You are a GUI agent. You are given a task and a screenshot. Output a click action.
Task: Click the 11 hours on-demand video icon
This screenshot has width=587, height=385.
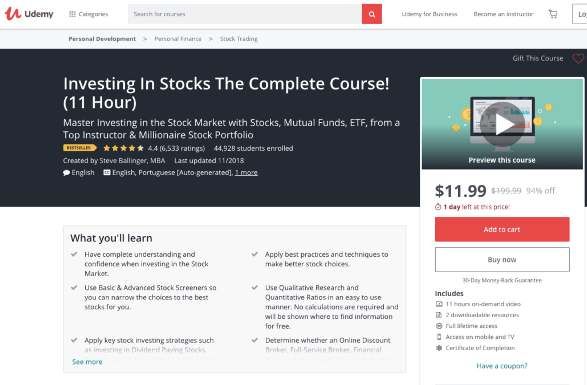click(439, 304)
